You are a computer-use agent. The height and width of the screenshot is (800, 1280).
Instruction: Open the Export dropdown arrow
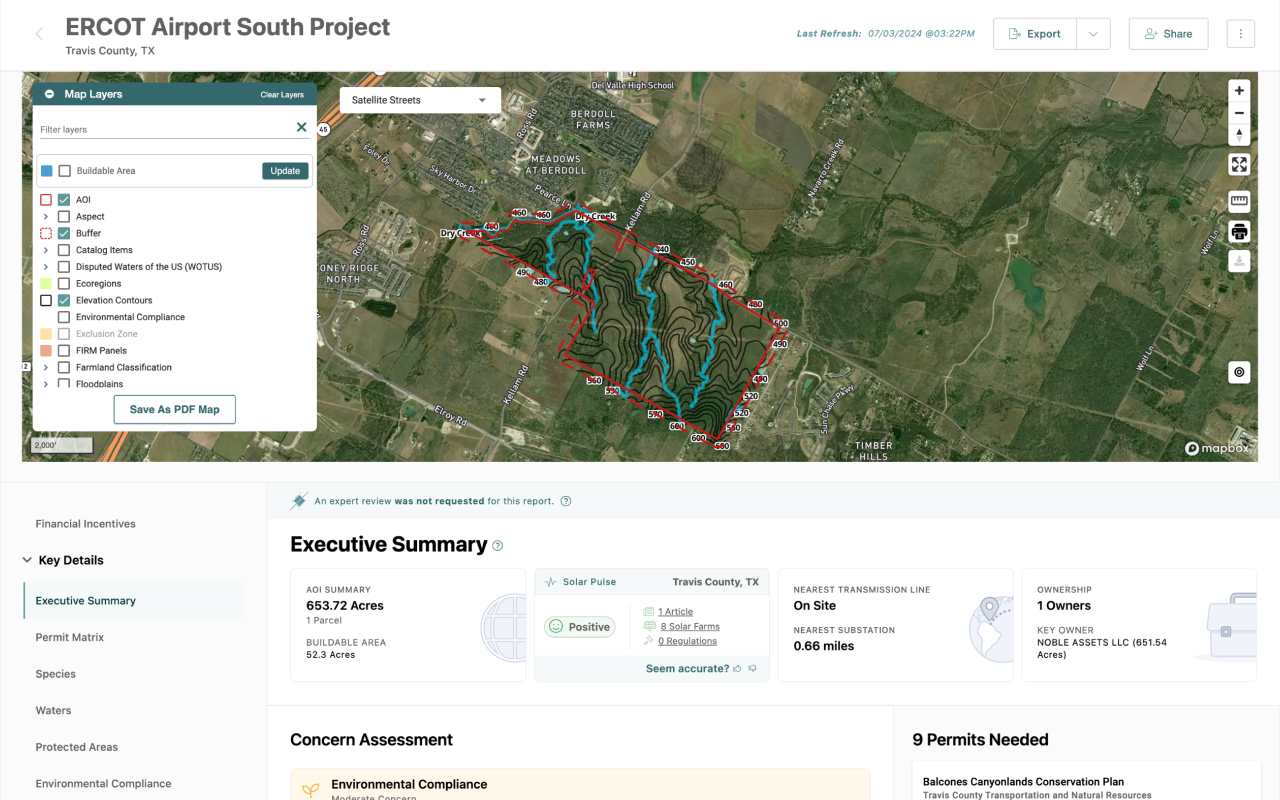tap(1094, 33)
